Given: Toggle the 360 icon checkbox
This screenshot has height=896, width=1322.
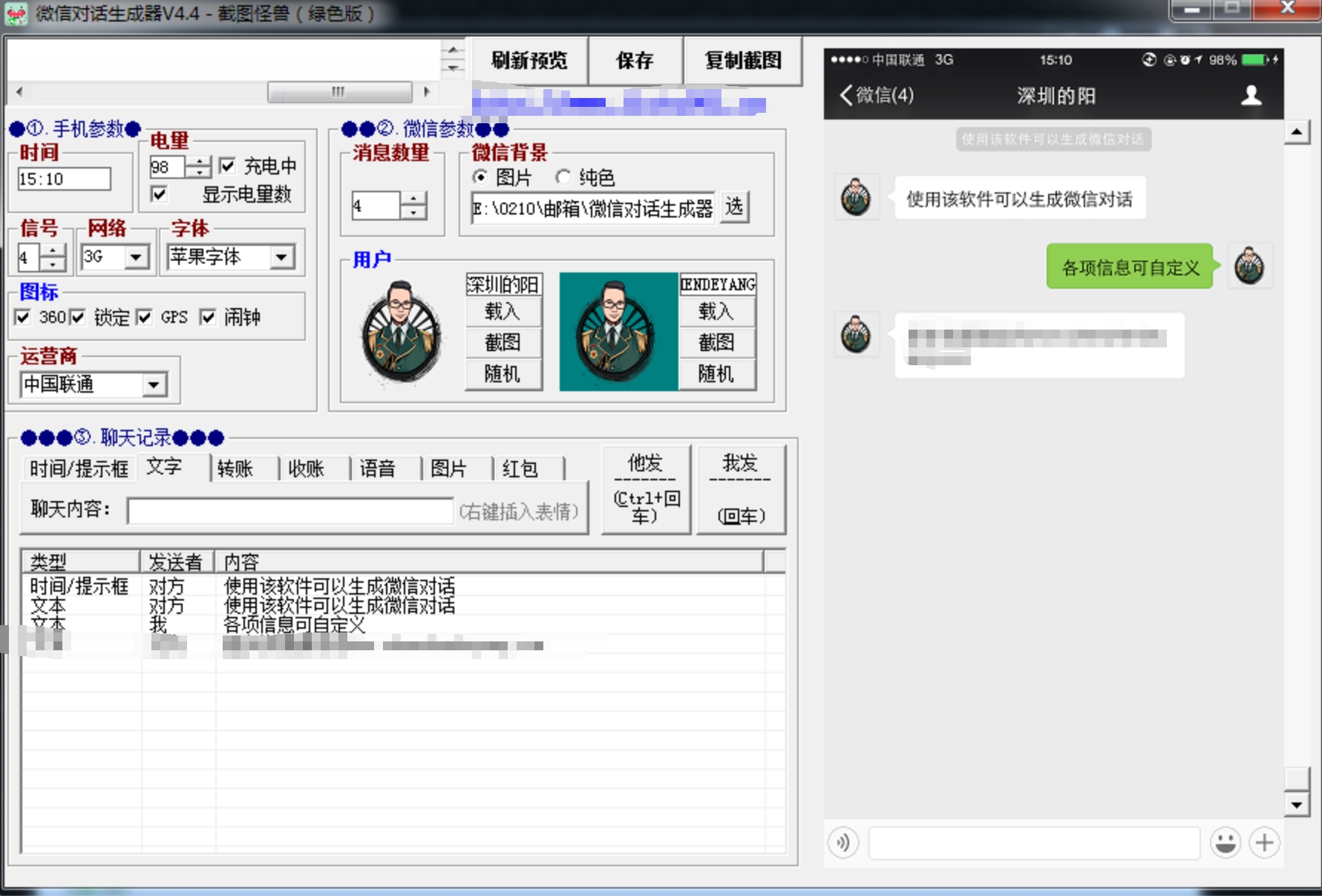Looking at the screenshot, I should [x=22, y=318].
